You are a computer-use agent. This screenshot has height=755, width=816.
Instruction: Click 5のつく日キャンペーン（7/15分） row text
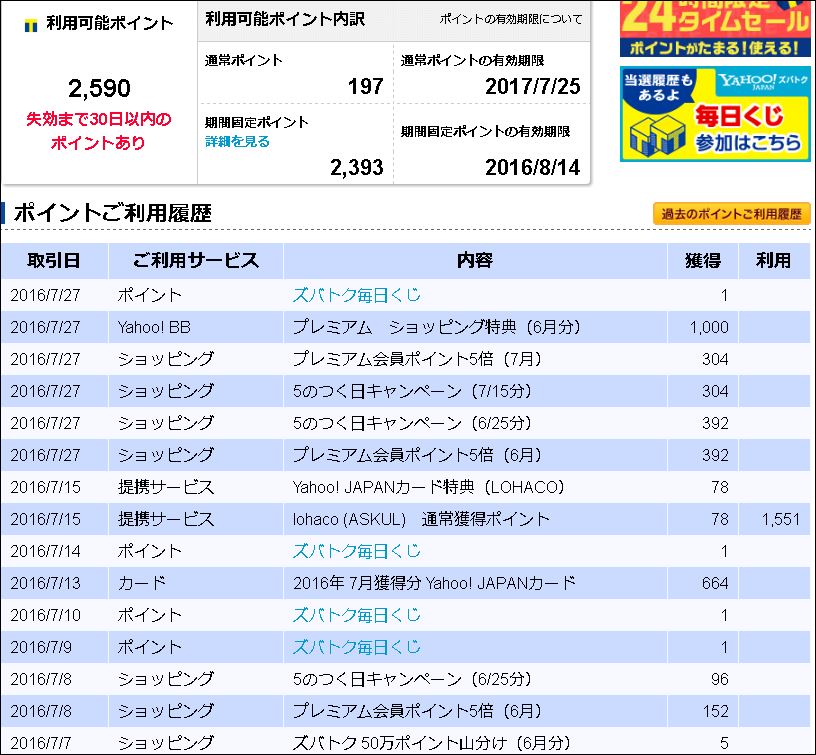[x=412, y=391]
